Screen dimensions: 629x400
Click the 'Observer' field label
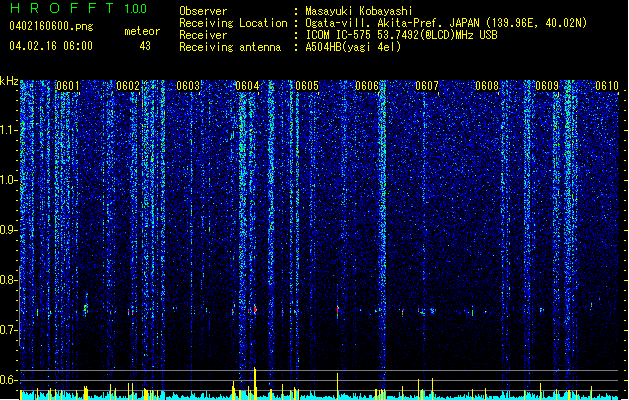point(203,11)
